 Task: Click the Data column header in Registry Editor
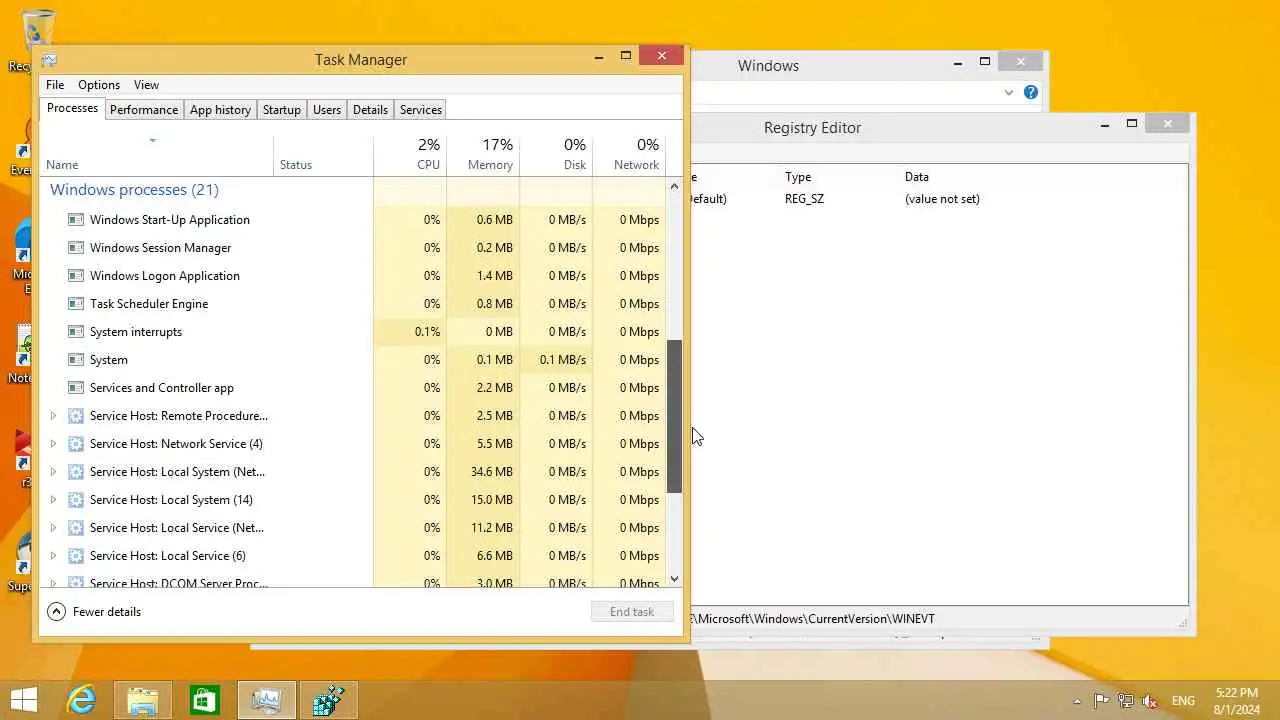click(917, 177)
